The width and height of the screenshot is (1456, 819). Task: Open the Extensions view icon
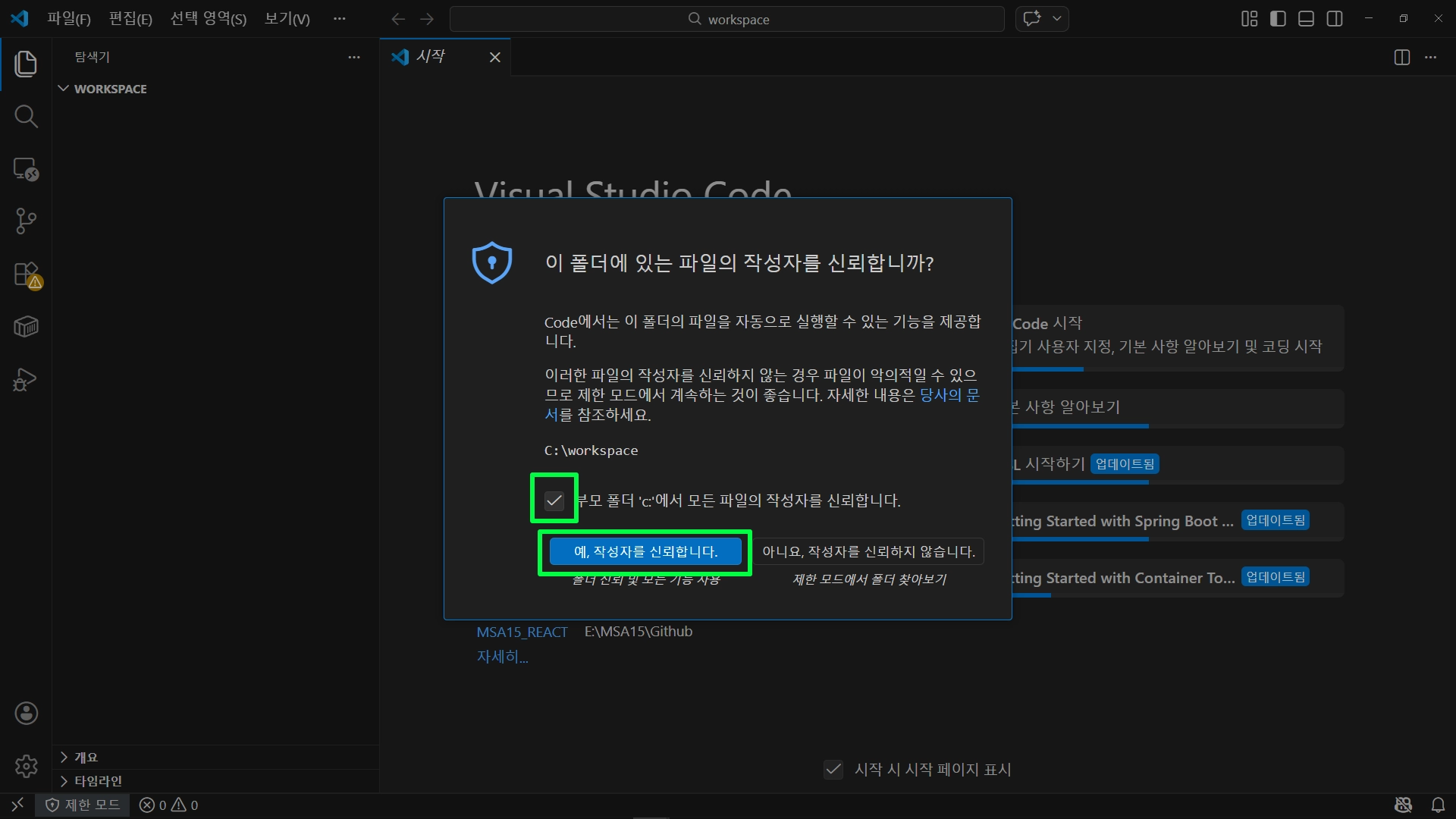26,274
